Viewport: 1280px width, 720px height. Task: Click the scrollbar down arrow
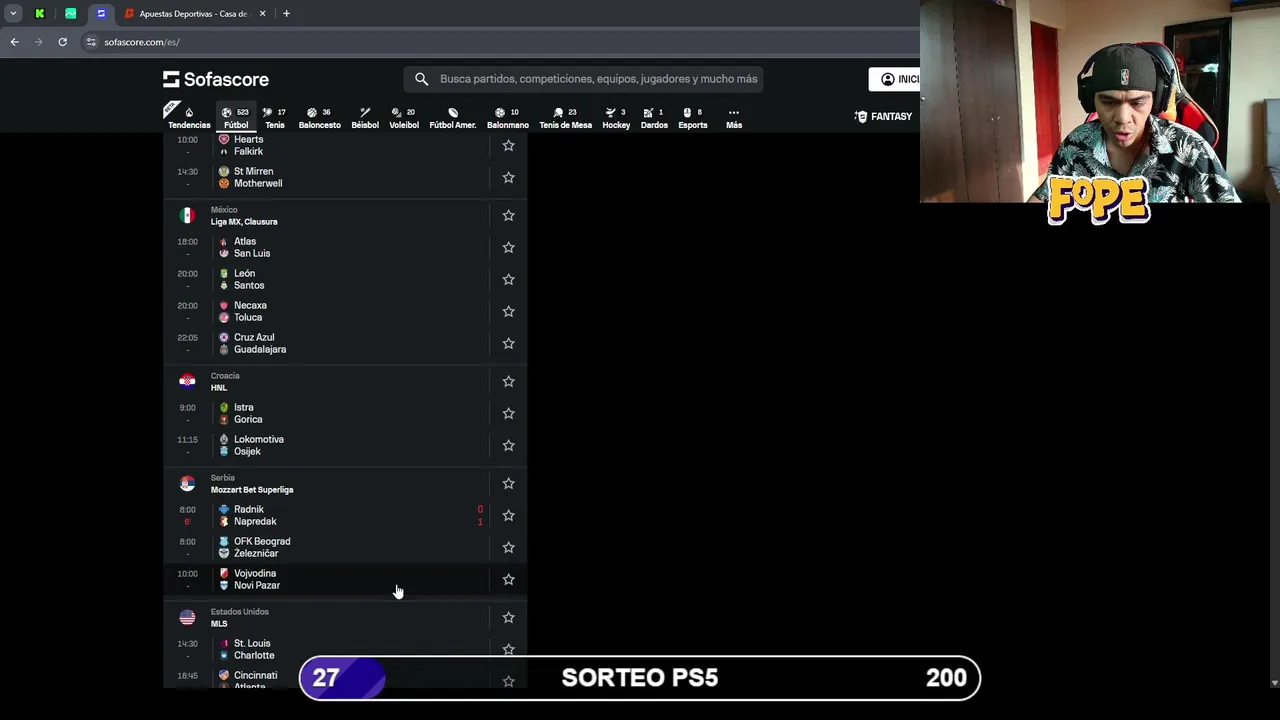(x=1274, y=683)
